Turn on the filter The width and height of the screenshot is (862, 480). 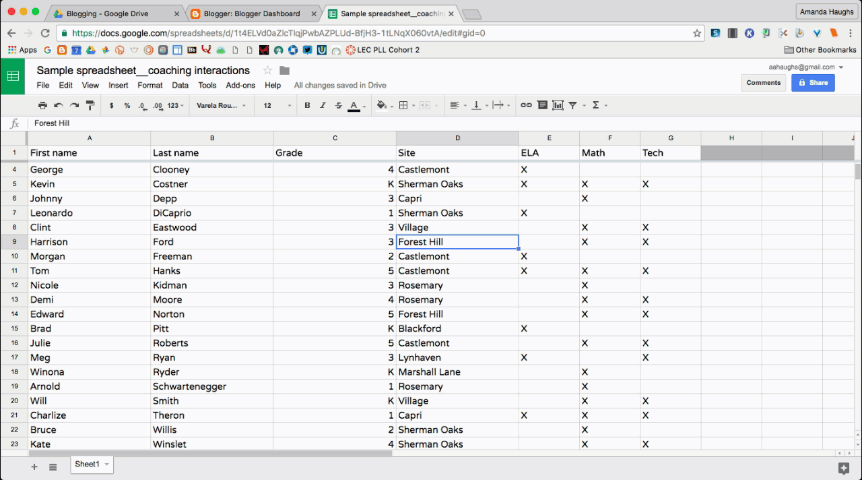[572, 105]
